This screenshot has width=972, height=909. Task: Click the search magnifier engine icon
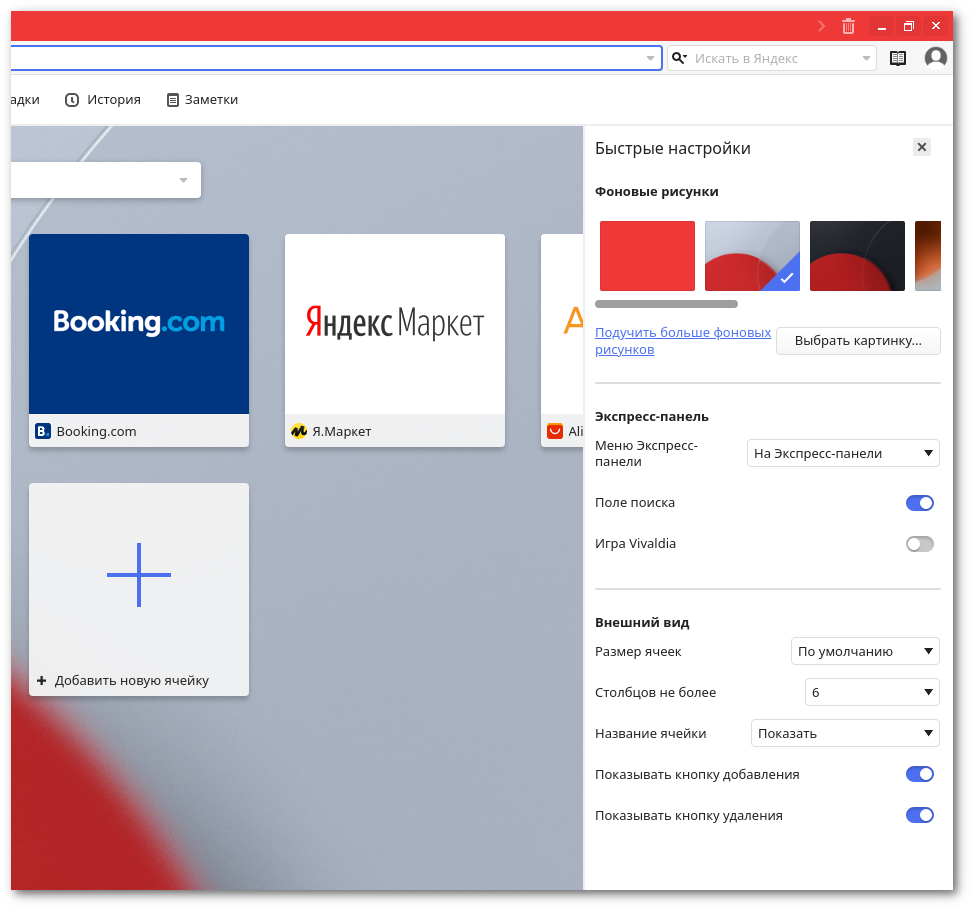[x=679, y=58]
